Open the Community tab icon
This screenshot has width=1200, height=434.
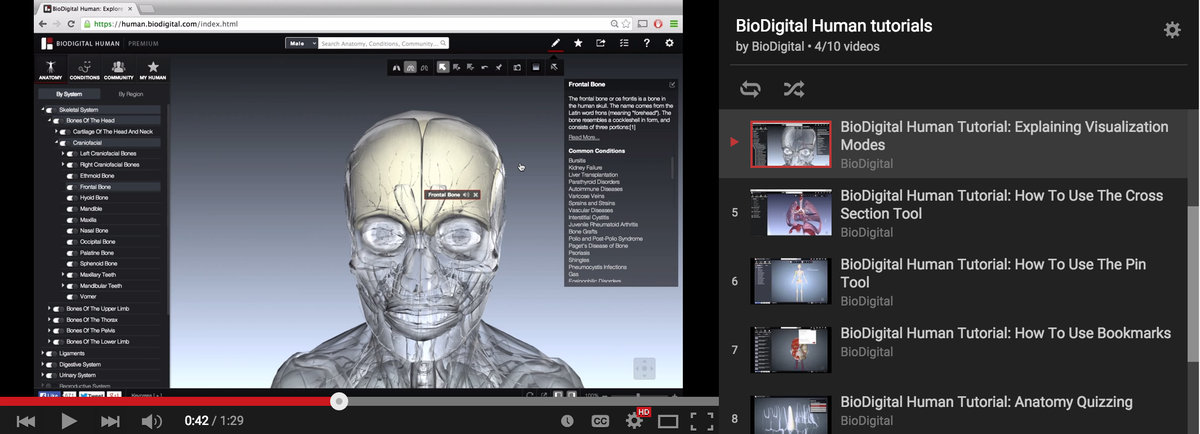point(118,70)
